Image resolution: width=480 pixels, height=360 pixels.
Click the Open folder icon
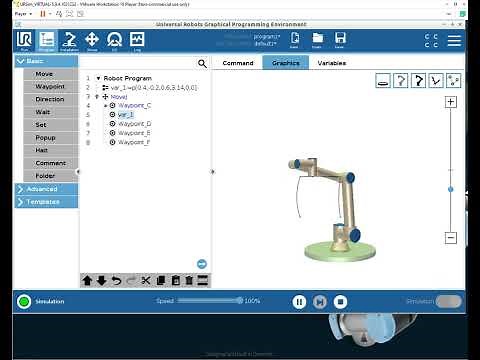(x=317, y=40)
